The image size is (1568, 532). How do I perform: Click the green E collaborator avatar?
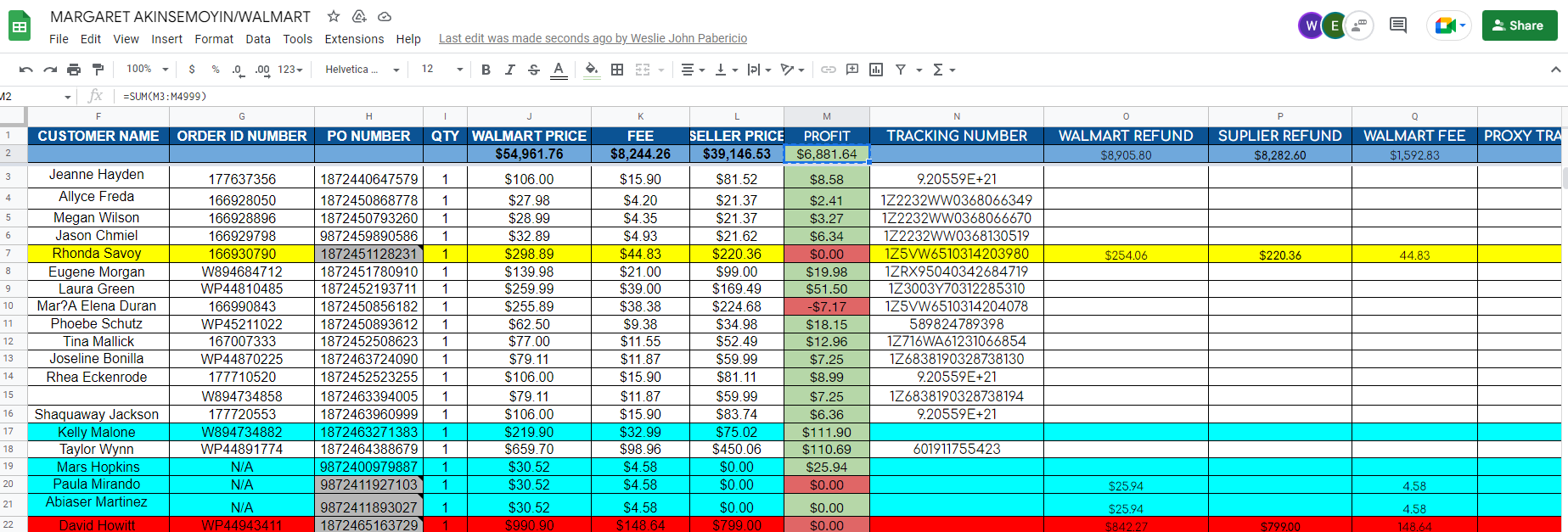pos(1335,25)
